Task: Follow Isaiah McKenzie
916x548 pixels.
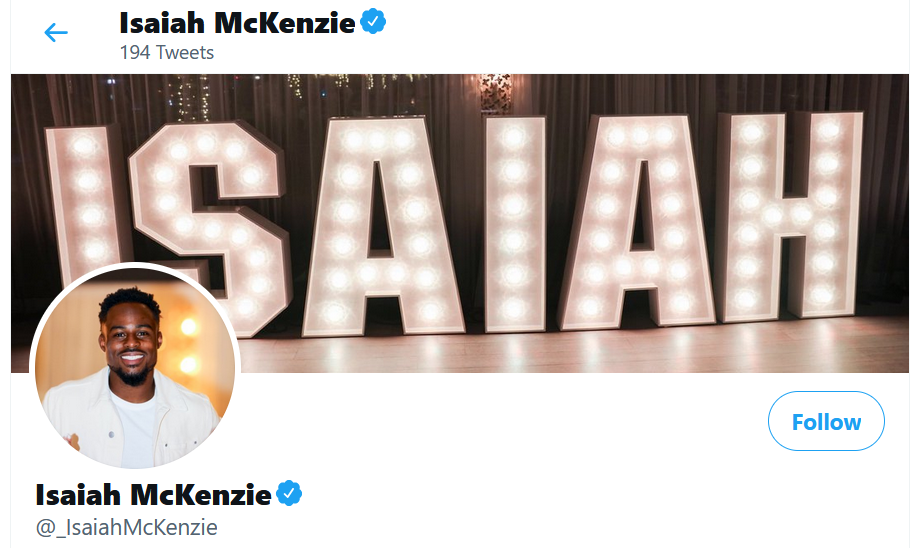Action: (826, 421)
